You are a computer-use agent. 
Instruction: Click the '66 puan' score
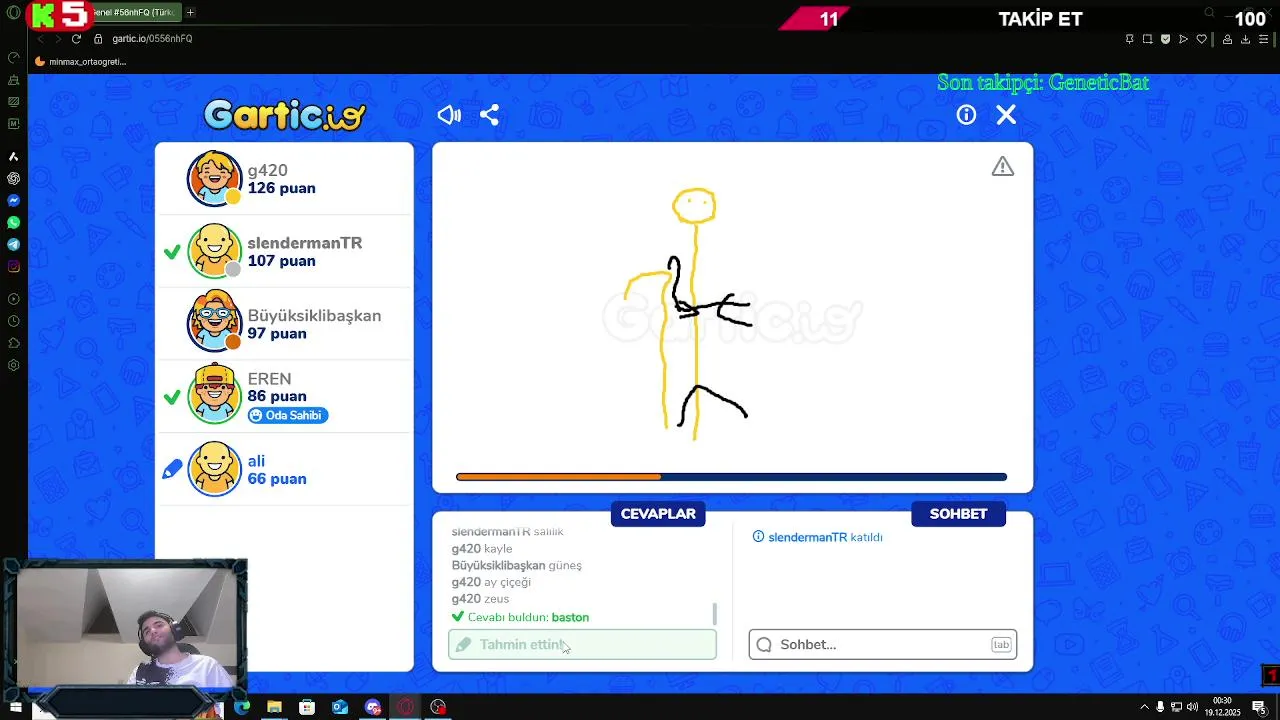click(x=277, y=479)
